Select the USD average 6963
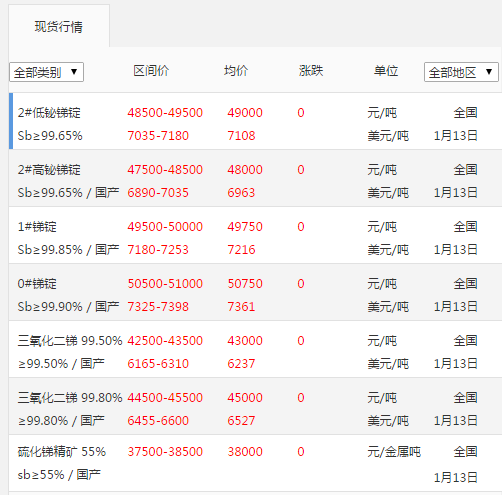Viewport: 502px width, 495px height. click(x=241, y=193)
